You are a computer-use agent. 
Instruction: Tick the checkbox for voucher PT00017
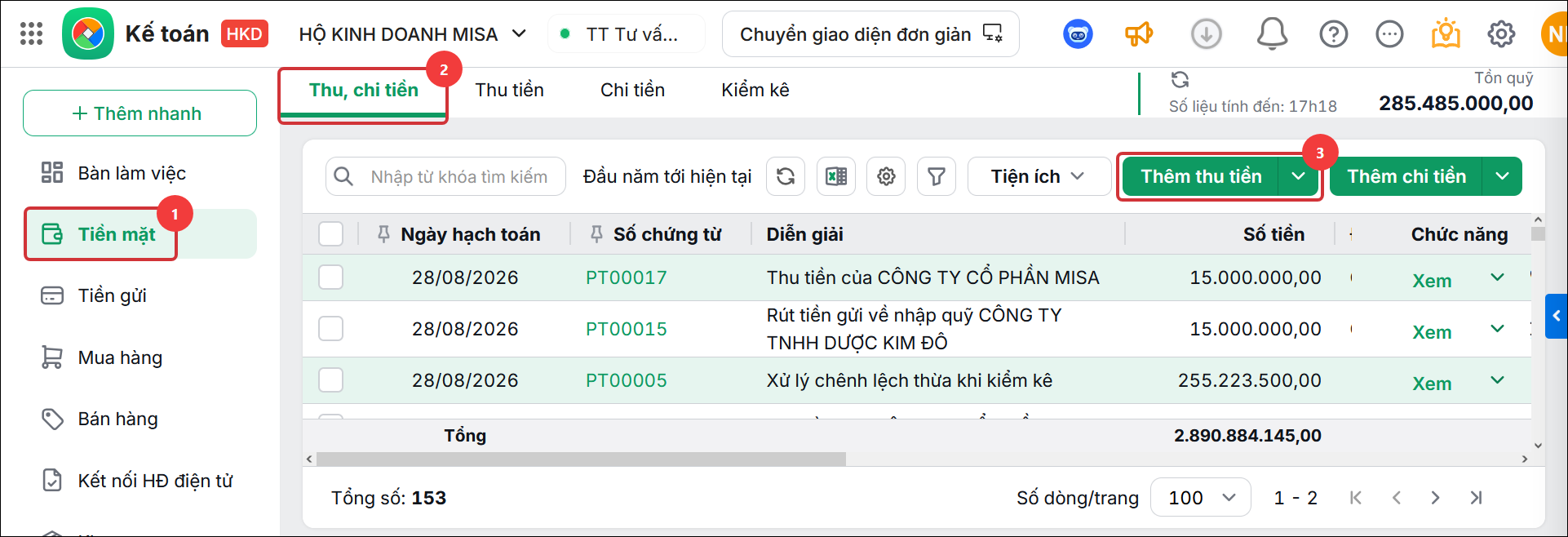coord(330,277)
